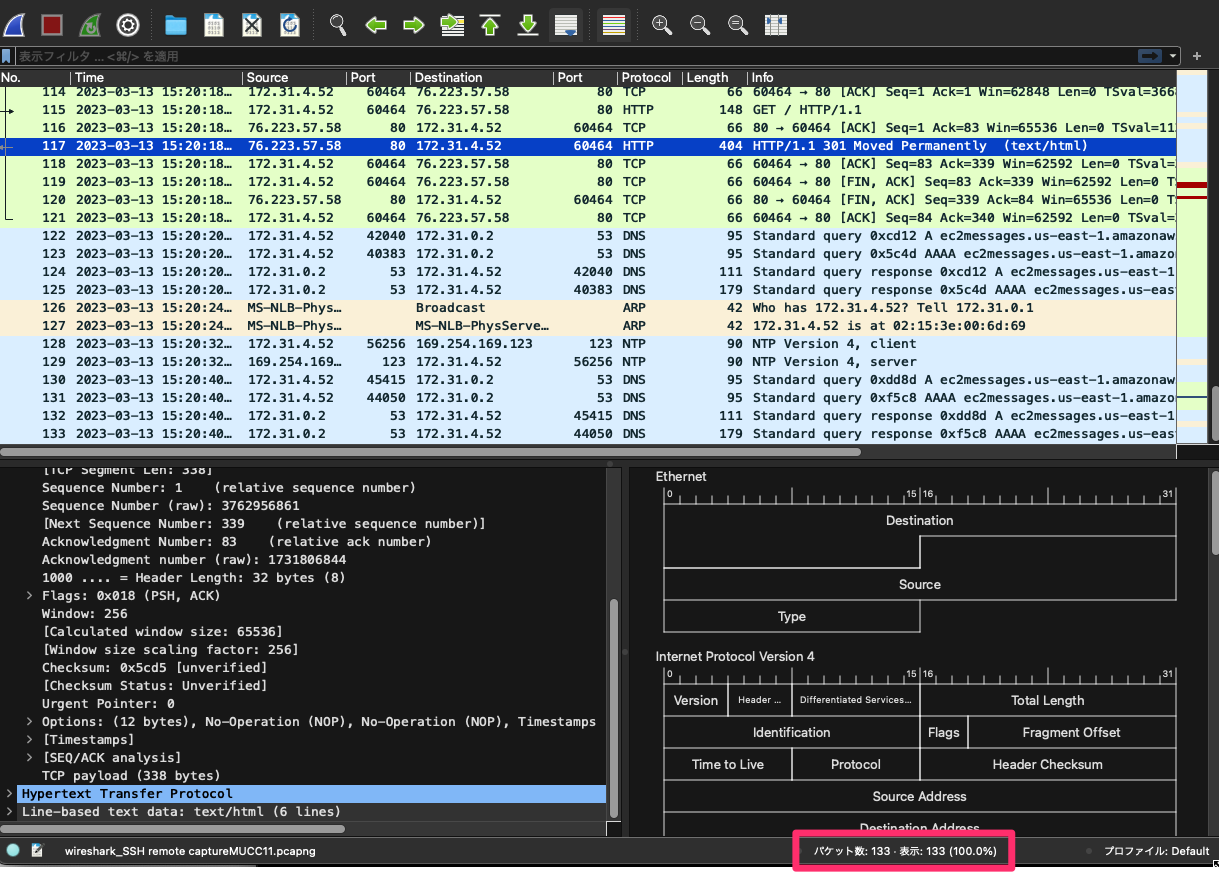1219x872 pixels.
Task: Open the display filter history dropdown
Action: [1172, 56]
